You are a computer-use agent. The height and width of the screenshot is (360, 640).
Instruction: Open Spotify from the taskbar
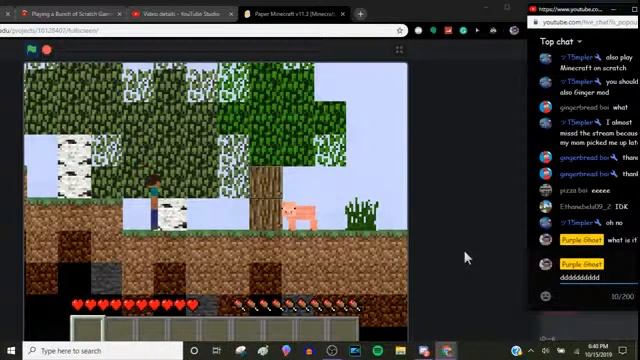point(378,351)
